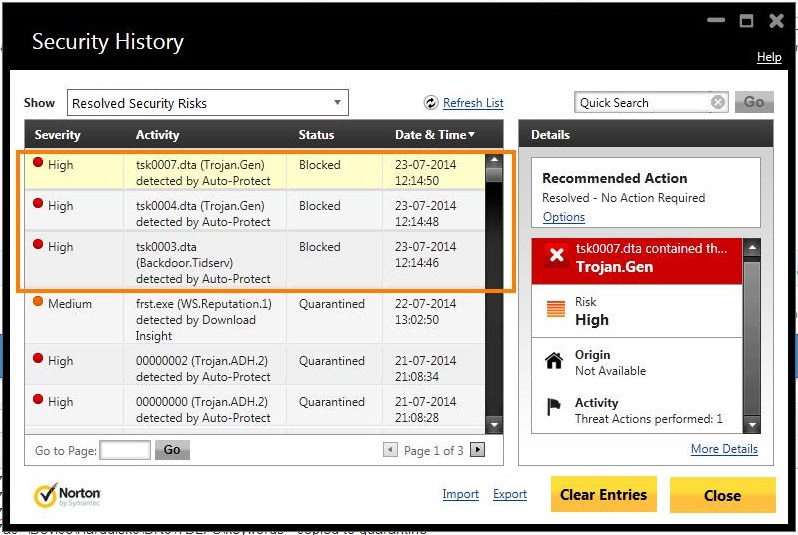Viewport: 798px width, 535px height.
Task: Click the Status column header
Action: click(x=316, y=135)
